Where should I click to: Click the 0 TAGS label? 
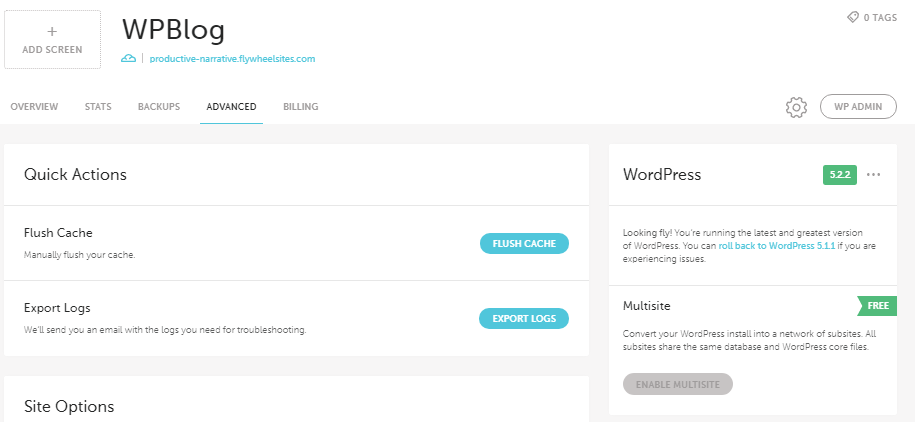point(880,18)
